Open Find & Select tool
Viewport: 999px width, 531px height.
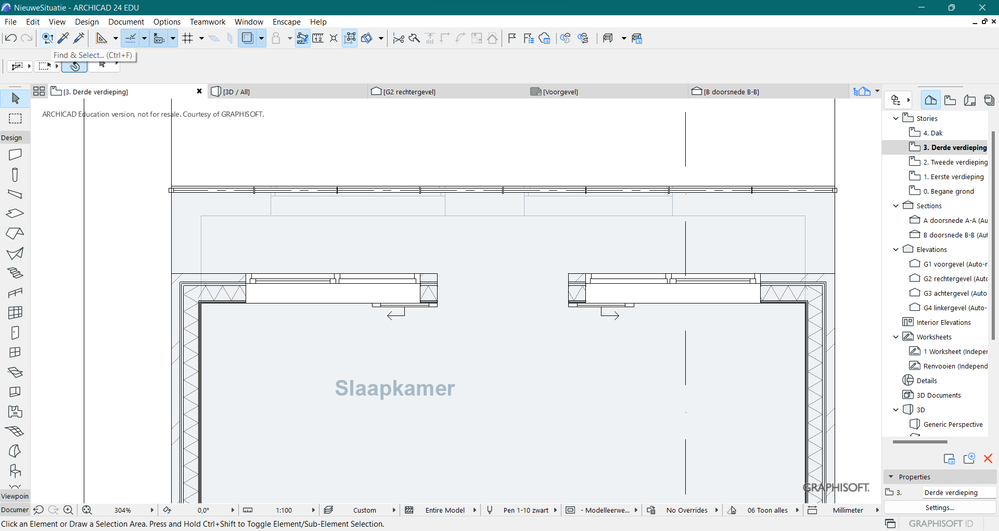[x=47, y=38]
